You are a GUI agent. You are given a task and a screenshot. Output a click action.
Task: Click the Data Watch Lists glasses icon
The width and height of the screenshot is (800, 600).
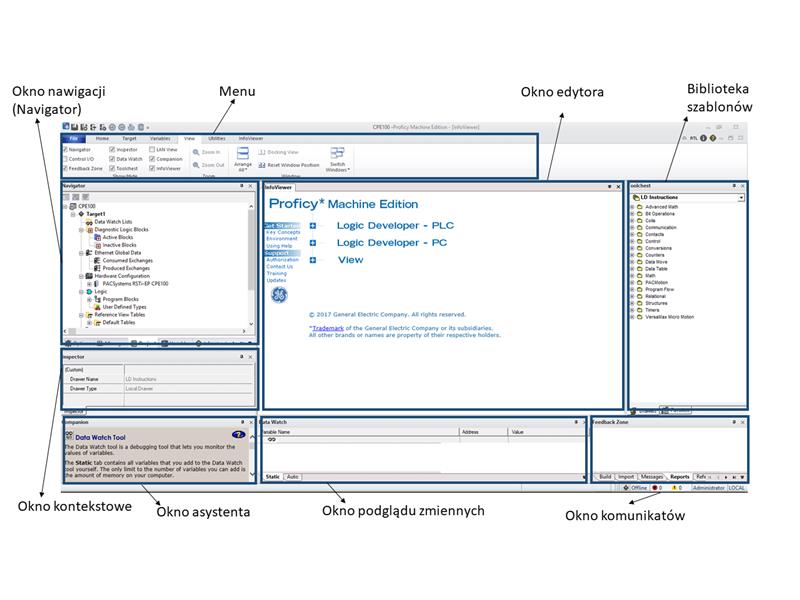click(x=89, y=222)
